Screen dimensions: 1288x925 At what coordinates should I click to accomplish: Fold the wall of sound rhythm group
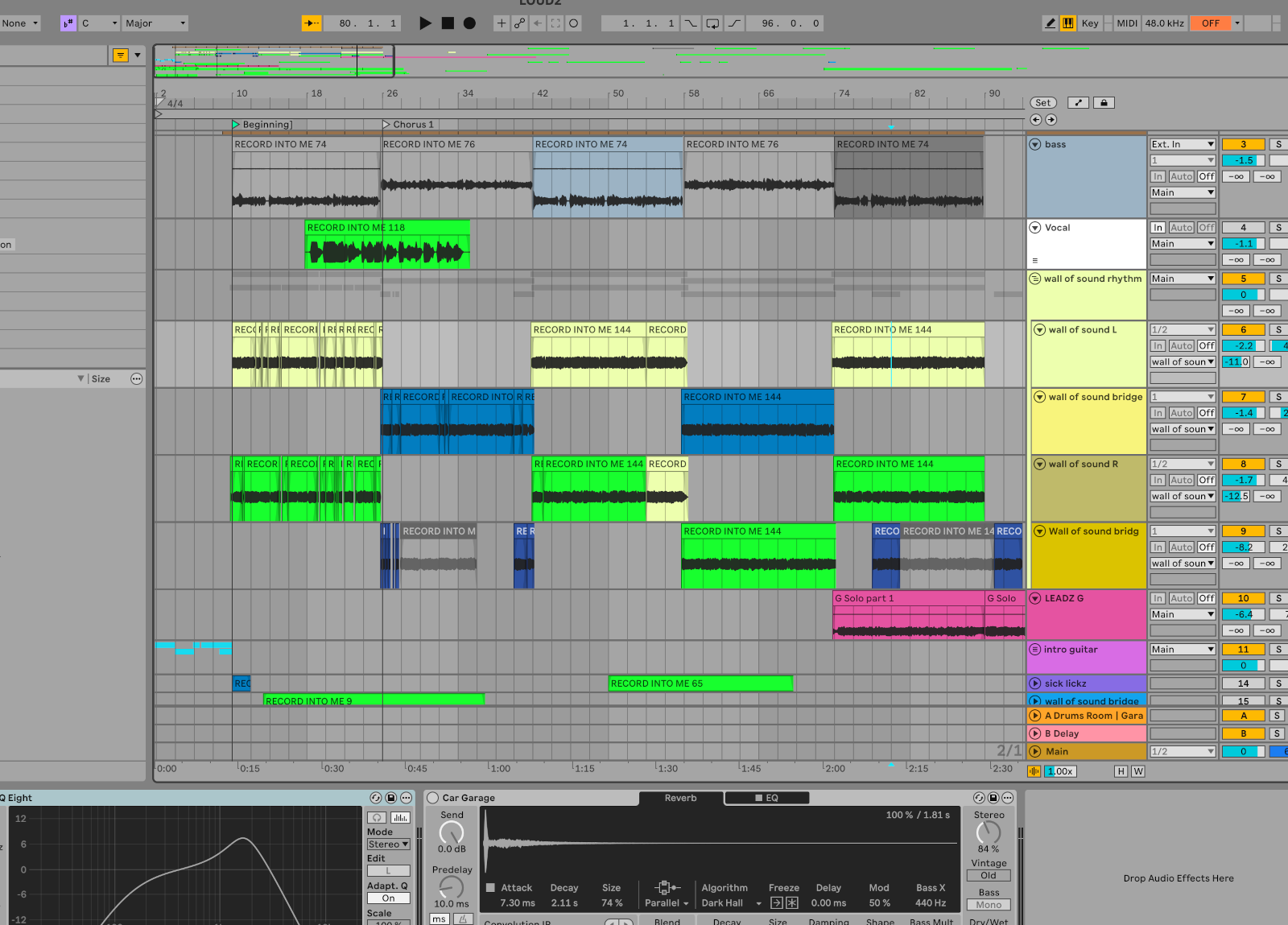pos(1035,279)
